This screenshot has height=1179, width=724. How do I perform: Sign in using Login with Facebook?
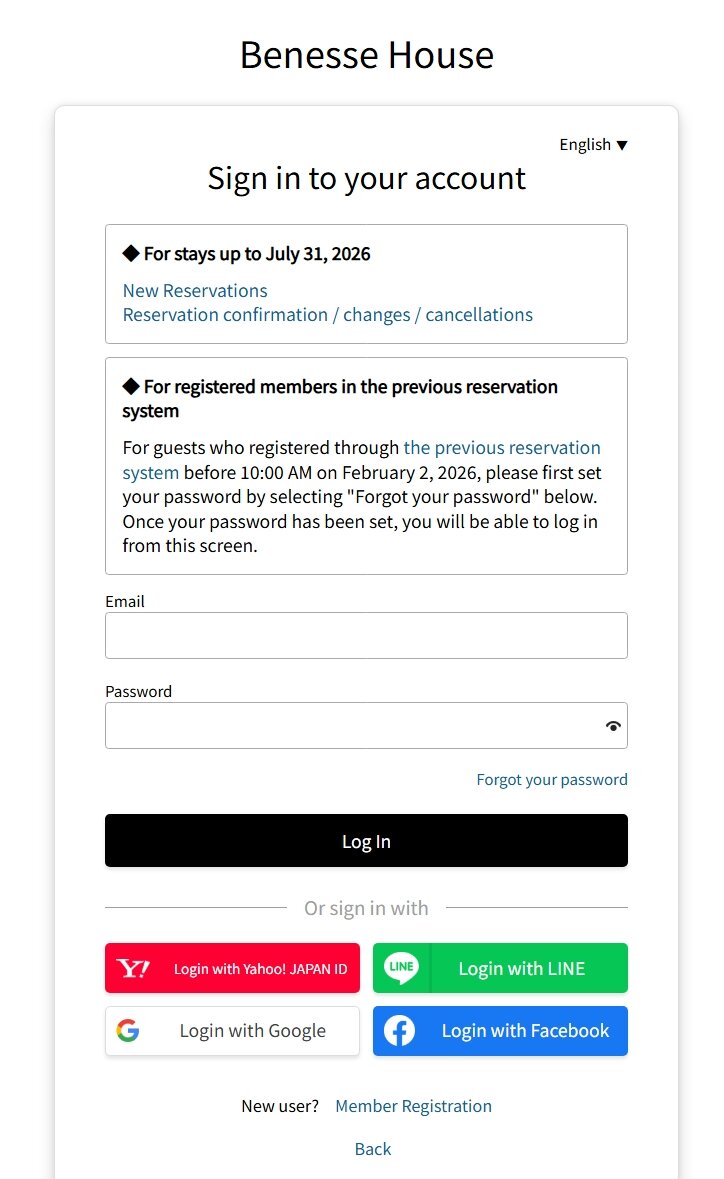525,1031
